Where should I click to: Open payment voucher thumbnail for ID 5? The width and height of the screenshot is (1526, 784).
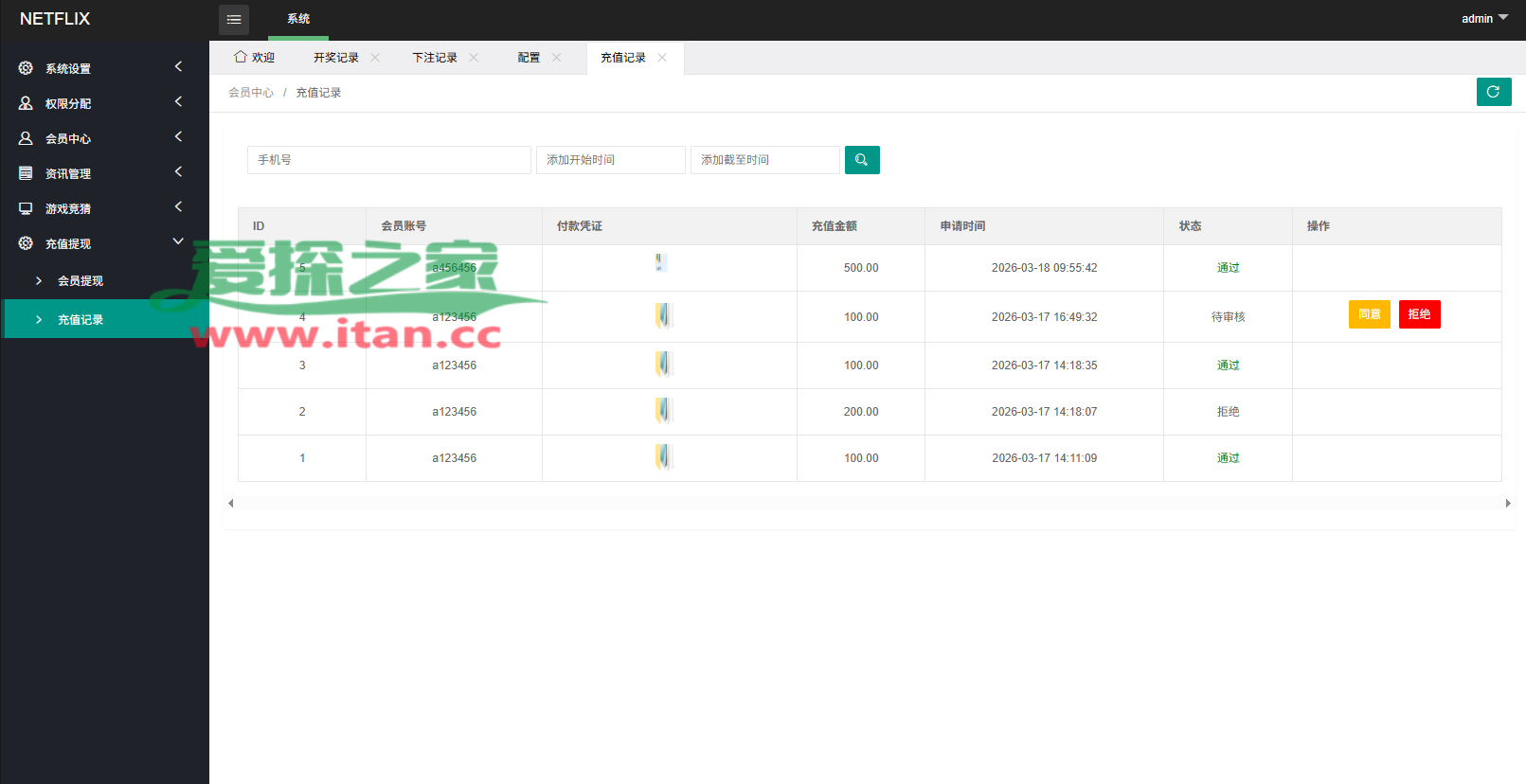tap(661, 263)
